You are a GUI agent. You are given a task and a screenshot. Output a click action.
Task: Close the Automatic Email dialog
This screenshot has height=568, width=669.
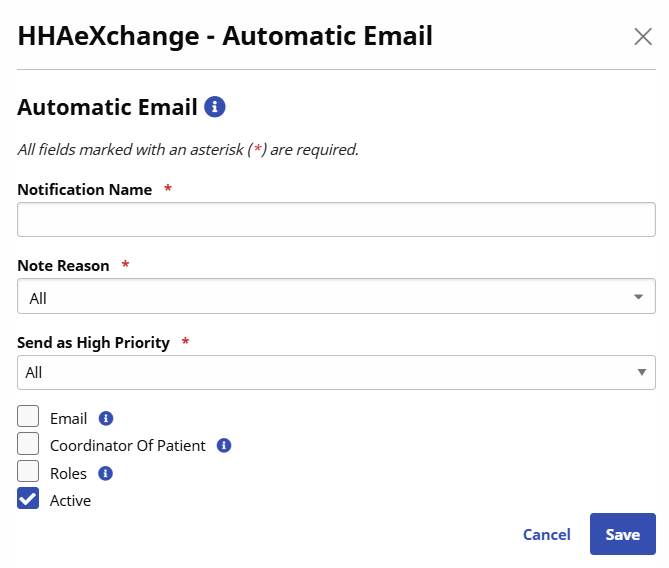[643, 38]
